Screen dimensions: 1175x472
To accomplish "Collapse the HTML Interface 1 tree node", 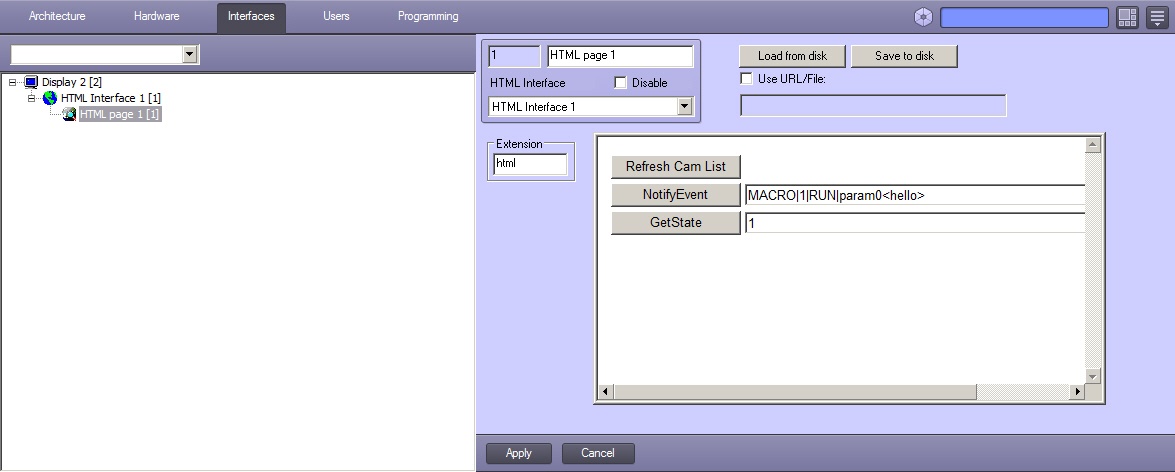I will pyautogui.click(x=32, y=98).
